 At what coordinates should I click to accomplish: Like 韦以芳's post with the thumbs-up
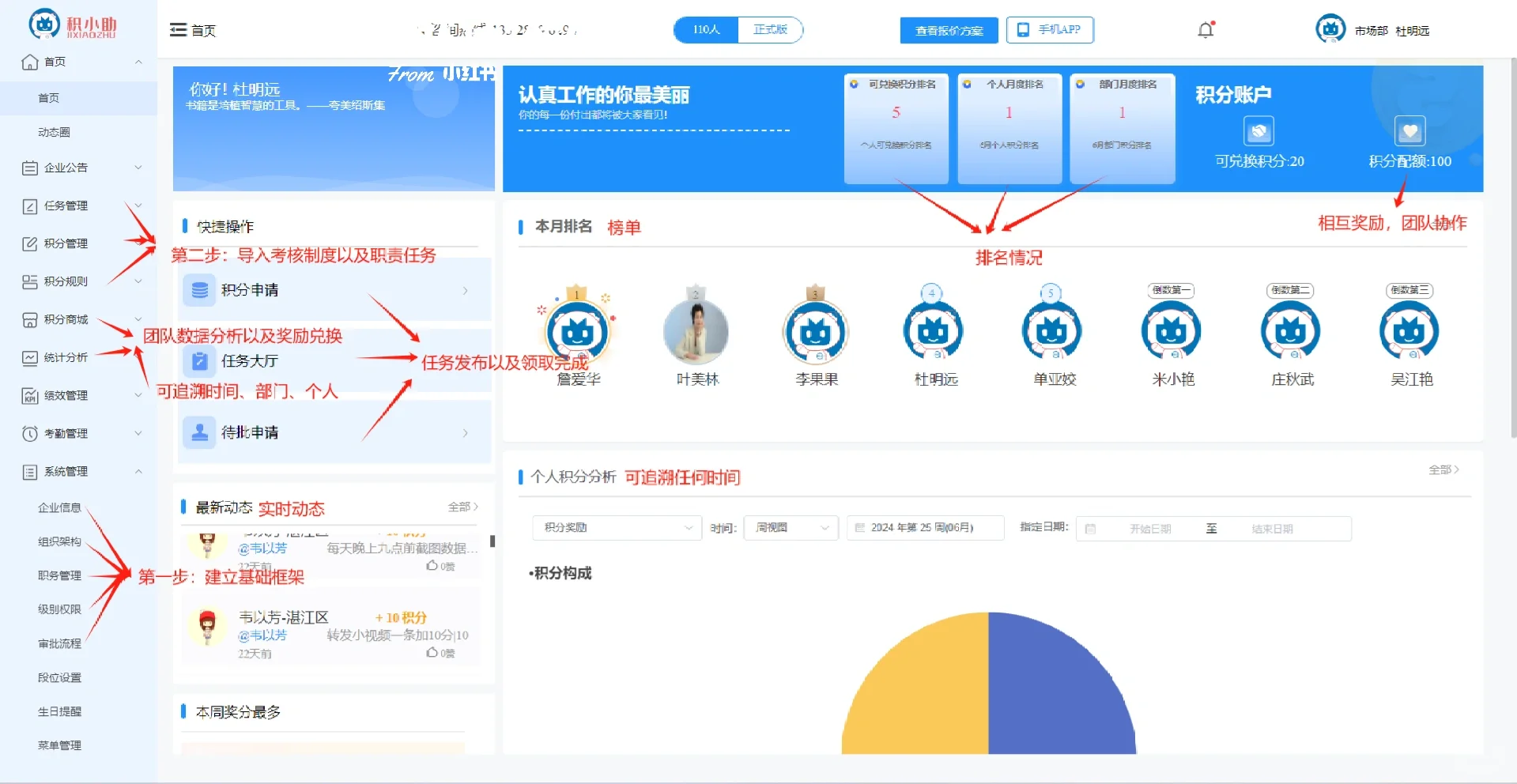click(x=431, y=652)
